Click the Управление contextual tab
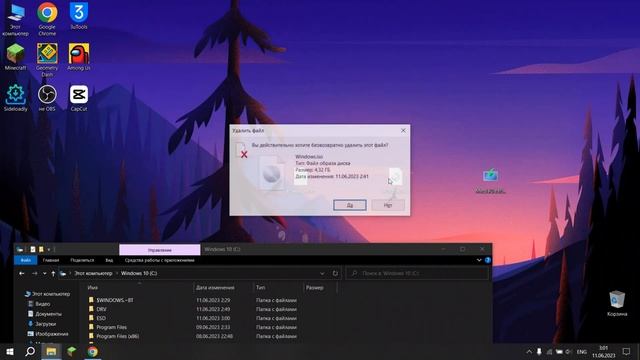The image size is (640, 360). 160,249
